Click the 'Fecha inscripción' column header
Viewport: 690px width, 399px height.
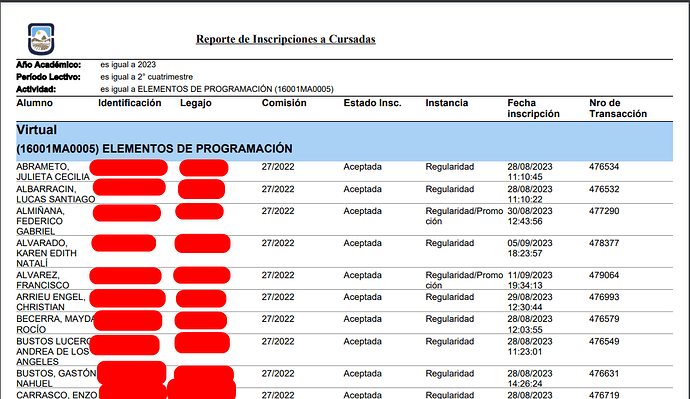(x=533, y=109)
